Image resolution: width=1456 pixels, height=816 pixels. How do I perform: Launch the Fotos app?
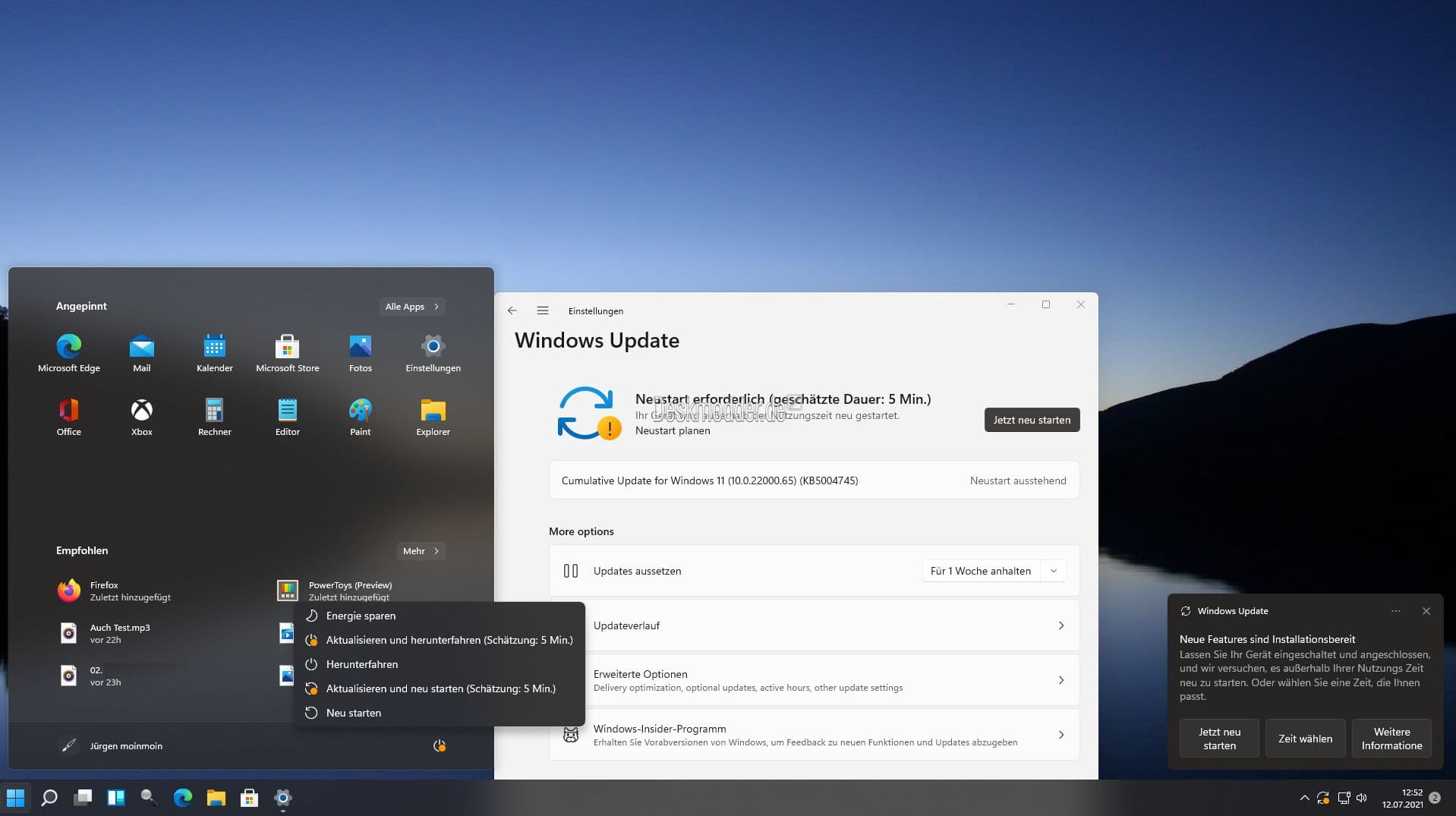click(361, 353)
